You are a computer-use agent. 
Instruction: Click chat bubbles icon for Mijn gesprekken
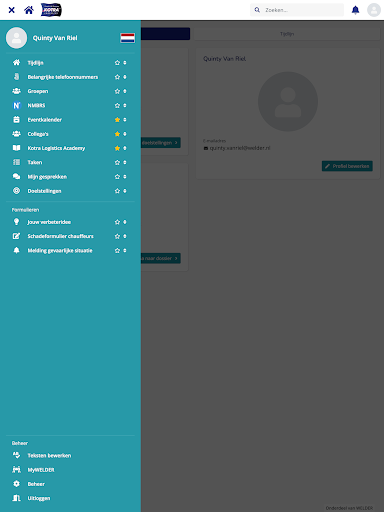coord(16,177)
